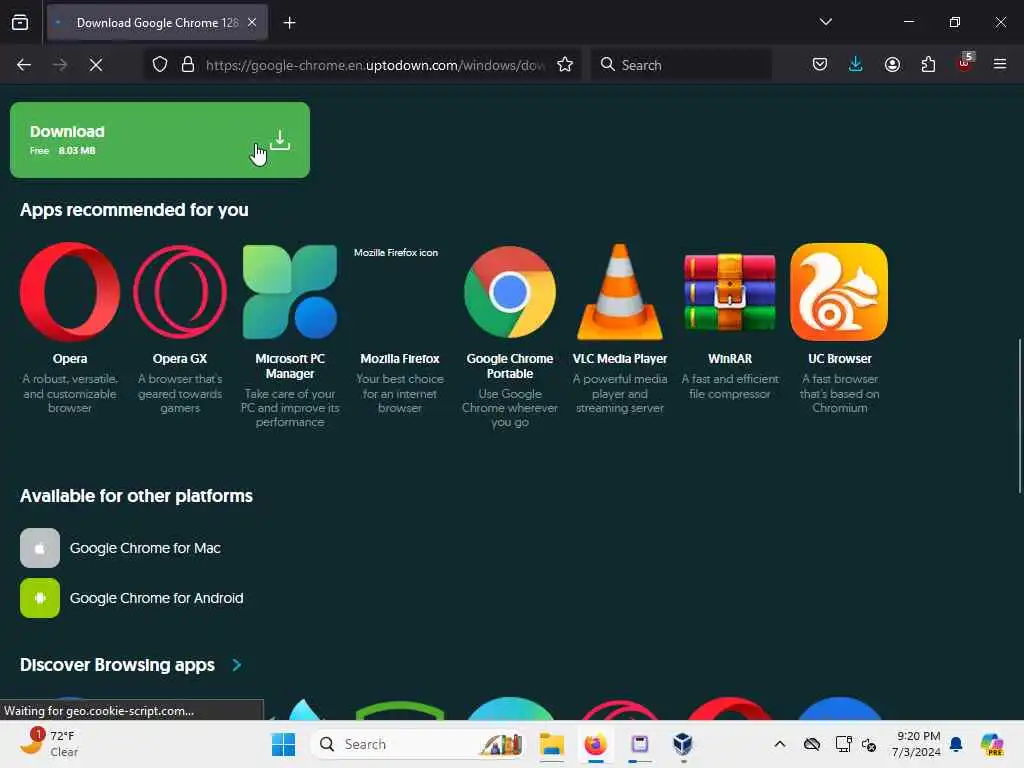Click the Opera GX title text
This screenshot has height=768, width=1024.
point(180,359)
